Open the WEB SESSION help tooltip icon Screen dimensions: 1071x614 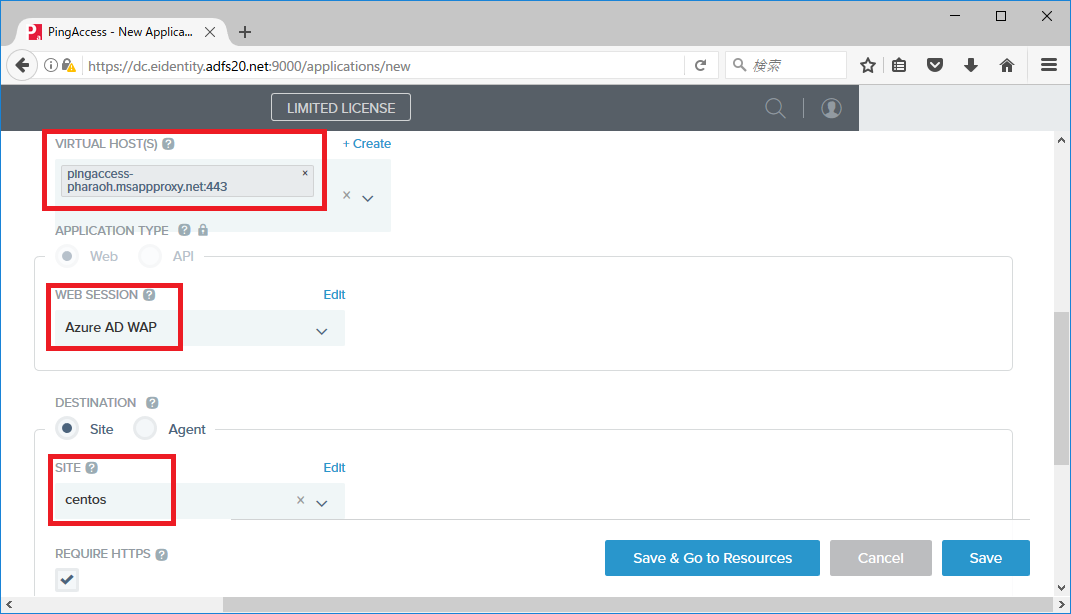coord(151,294)
